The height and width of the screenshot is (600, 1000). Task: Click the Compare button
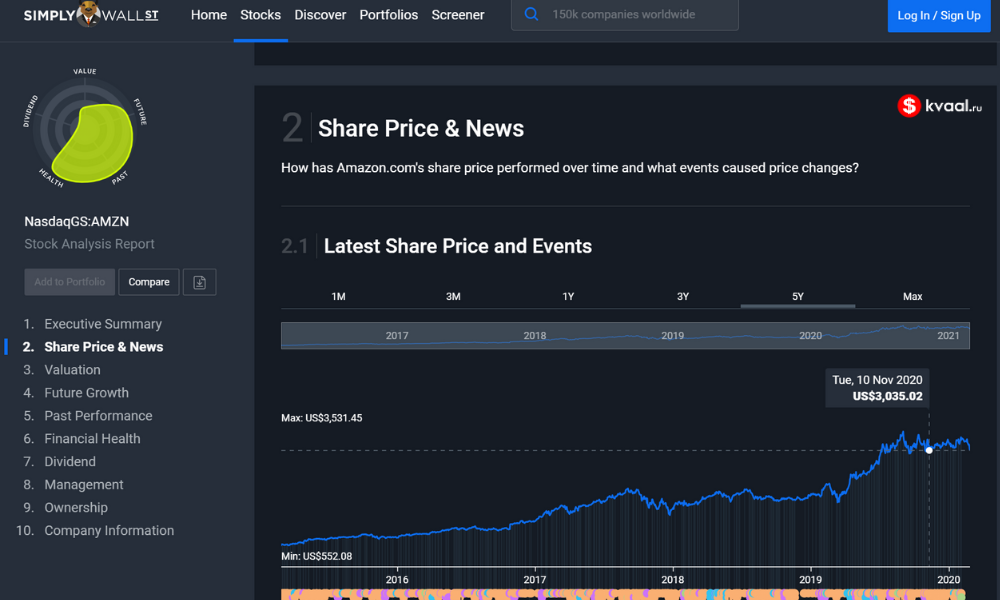click(x=149, y=282)
